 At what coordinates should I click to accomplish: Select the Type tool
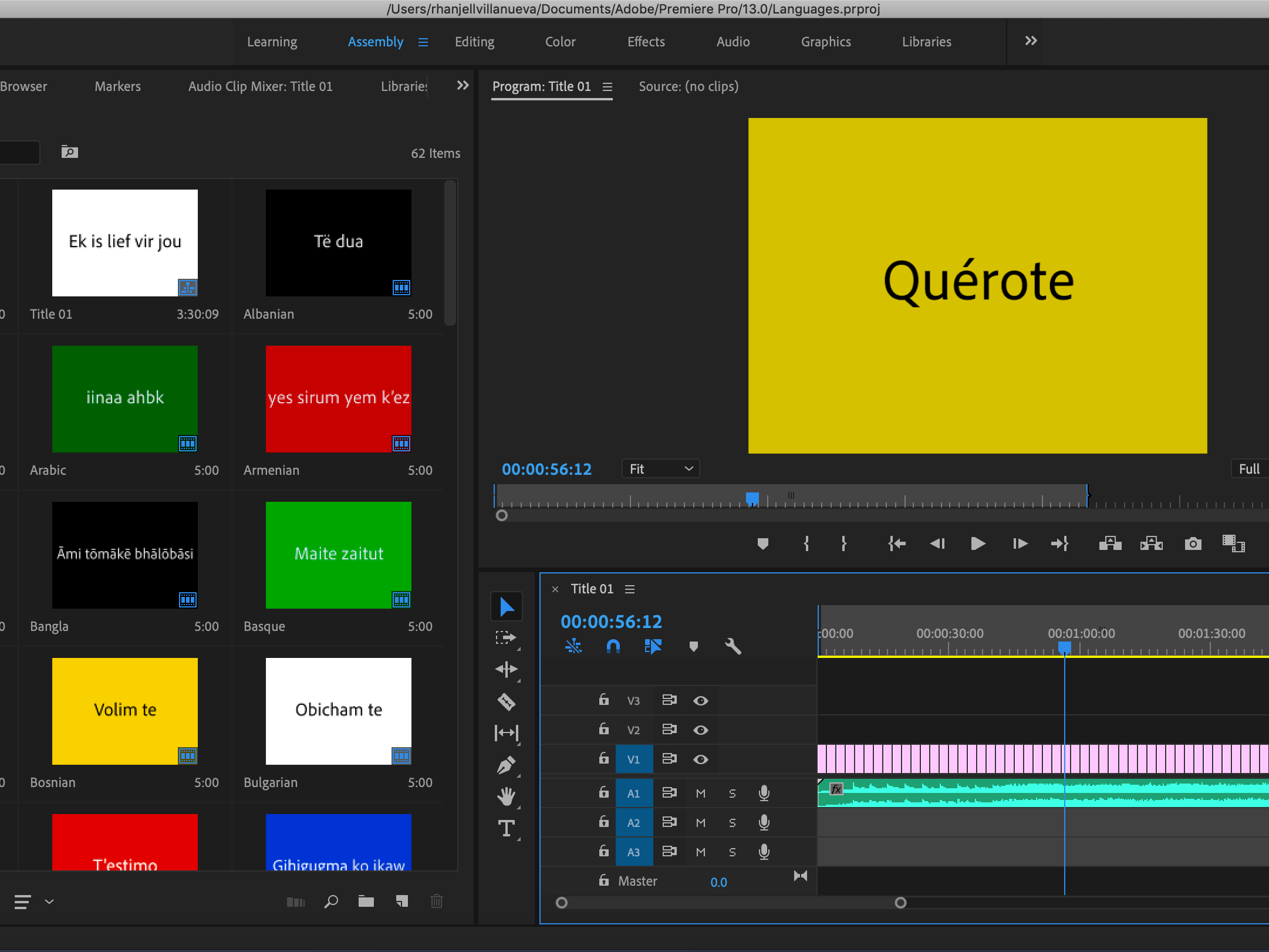point(507,828)
